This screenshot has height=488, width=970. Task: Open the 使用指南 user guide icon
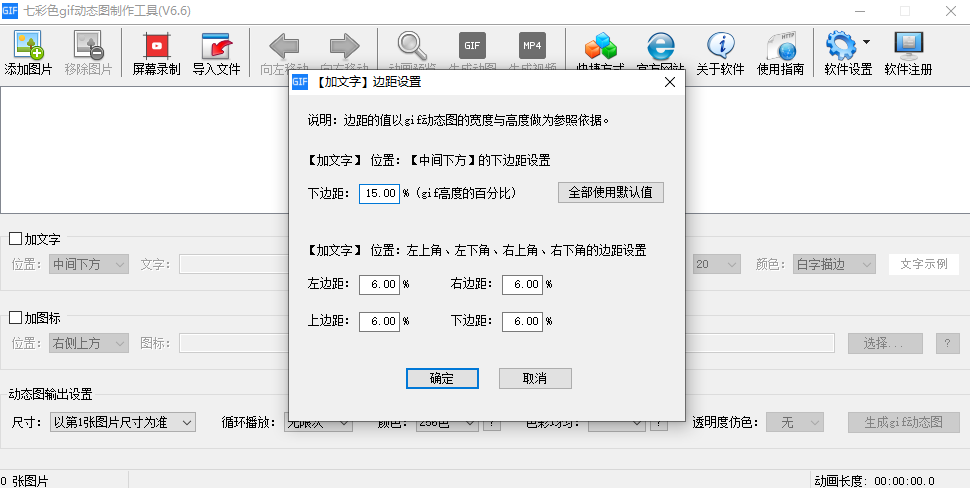coord(780,46)
